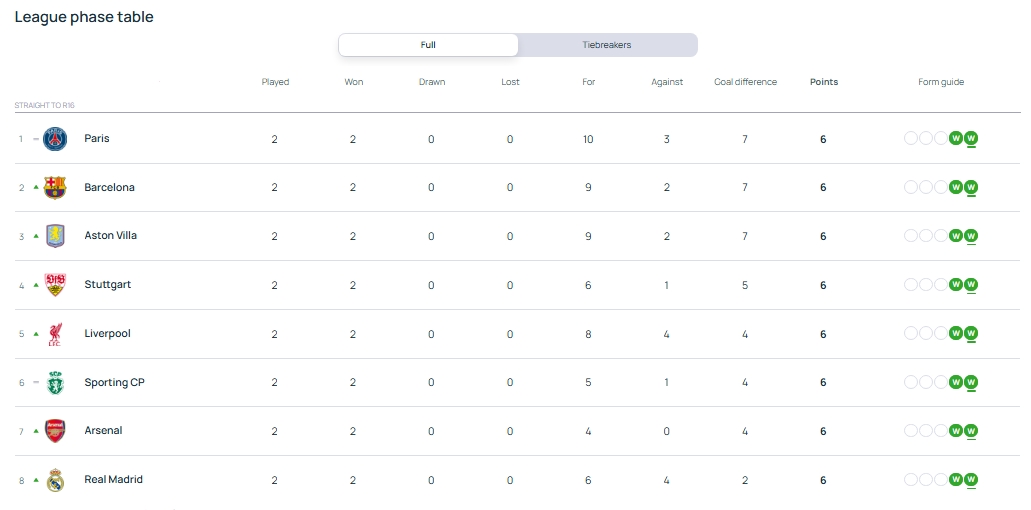The image size is (1031, 510).
Task: Open the Aston Villa team link
Action: [110, 235]
